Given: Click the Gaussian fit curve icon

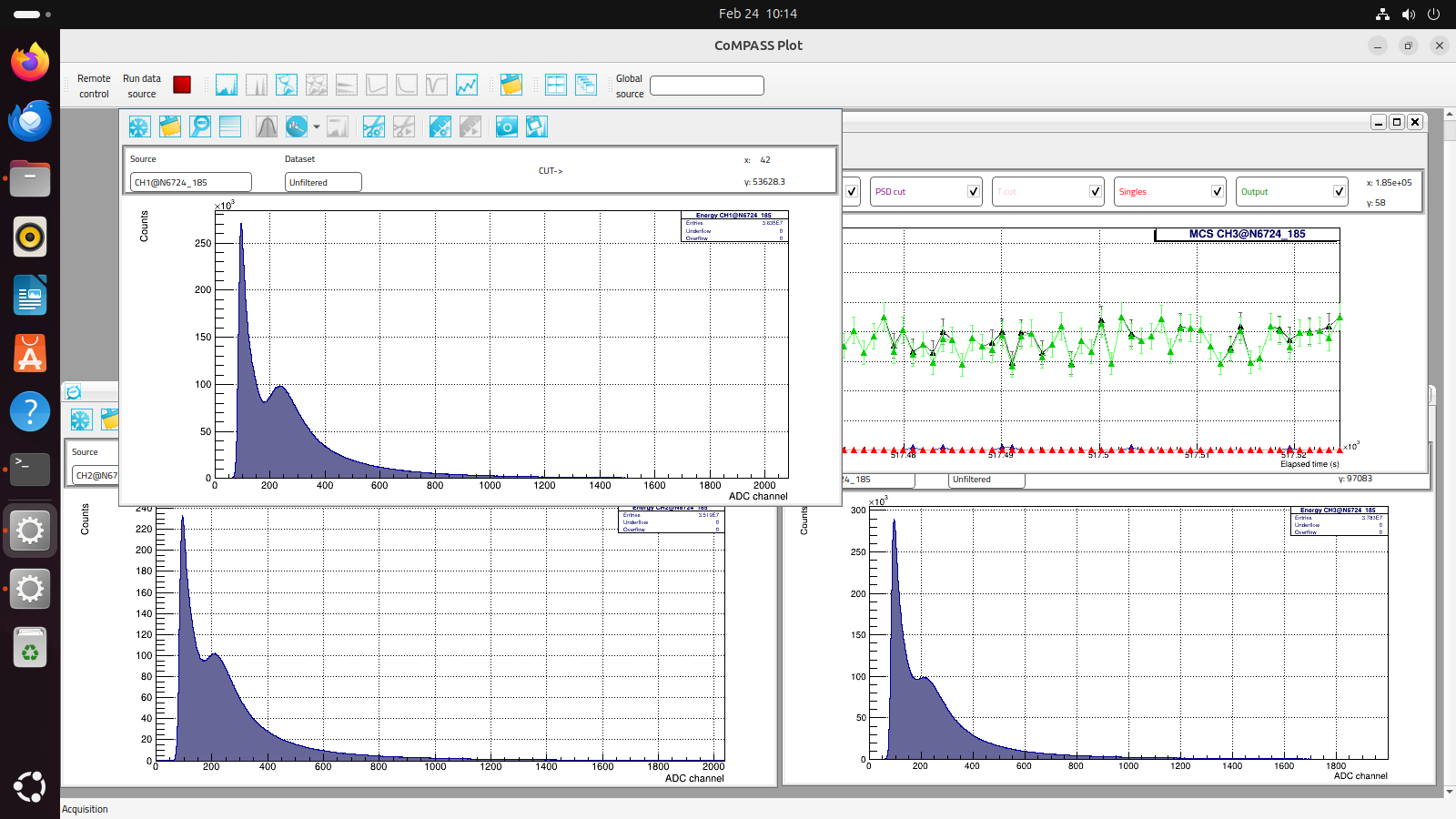Looking at the screenshot, I should click(x=267, y=126).
